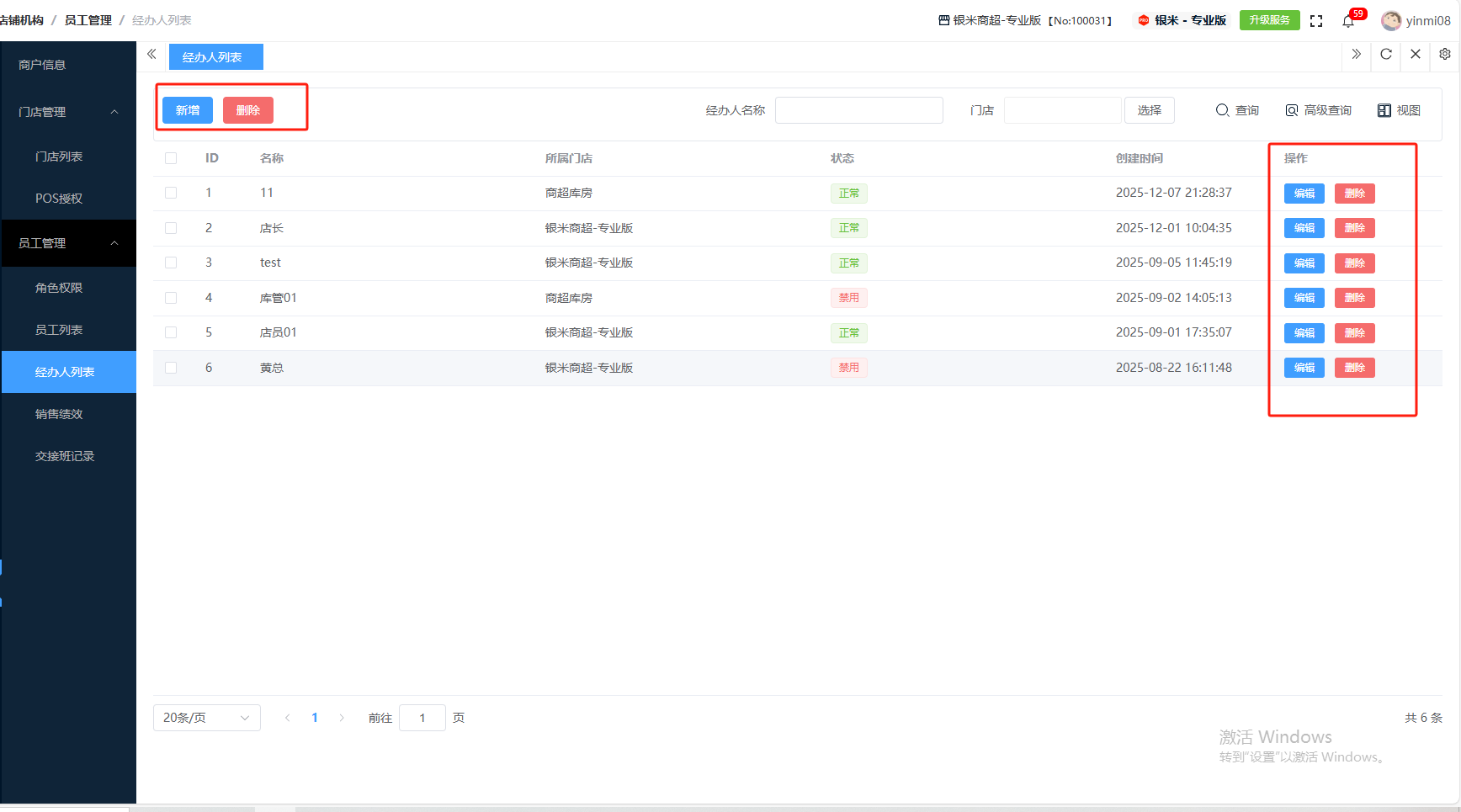This screenshot has width=1461, height=812.
Task: Toggle fullscreen mode icon
Action: click(1316, 21)
